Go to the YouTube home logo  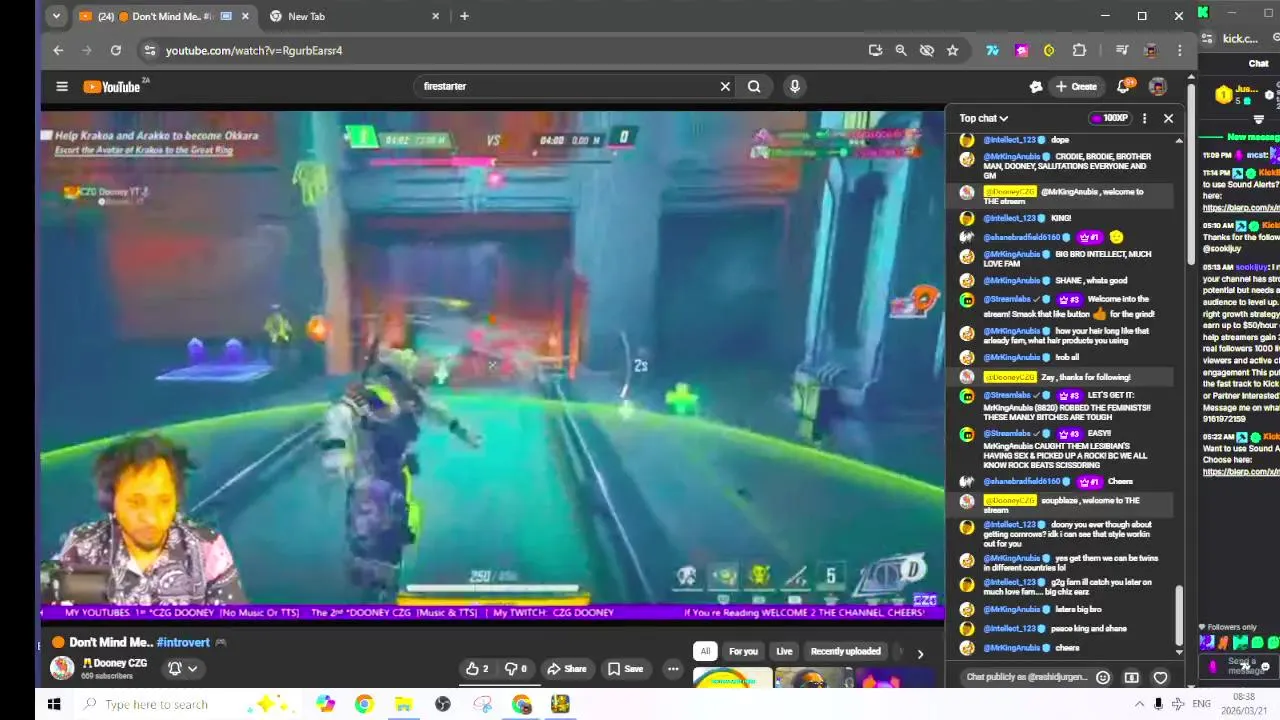coord(112,87)
